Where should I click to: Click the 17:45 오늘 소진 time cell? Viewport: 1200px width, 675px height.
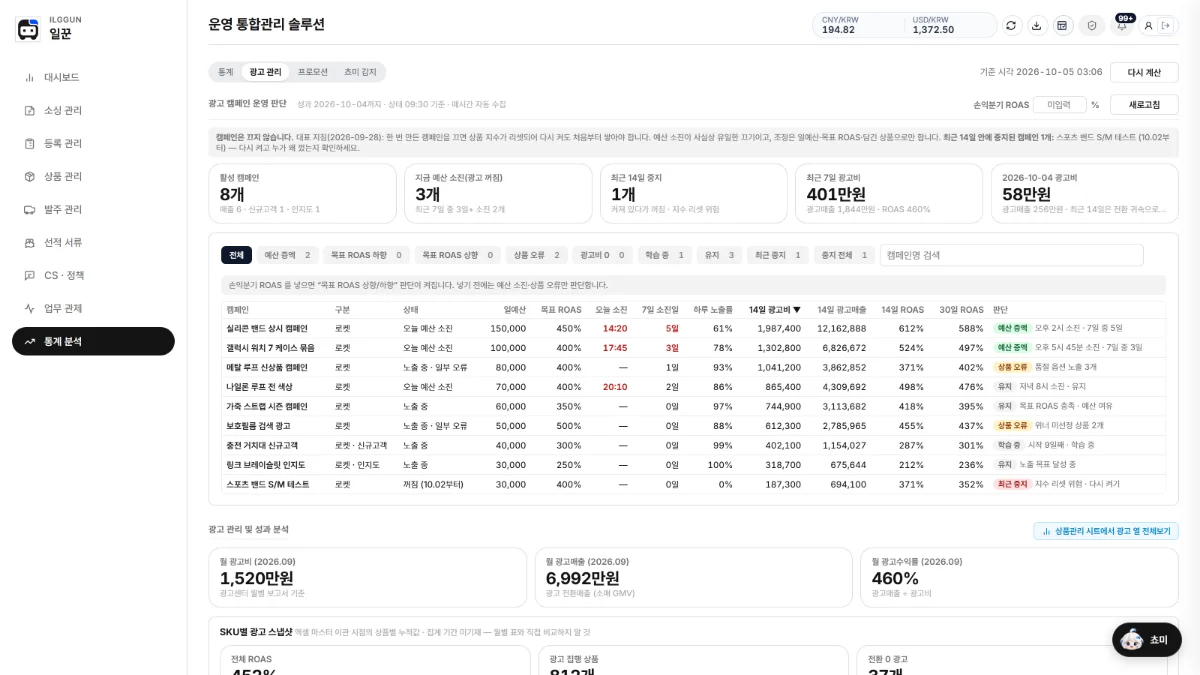pos(615,348)
